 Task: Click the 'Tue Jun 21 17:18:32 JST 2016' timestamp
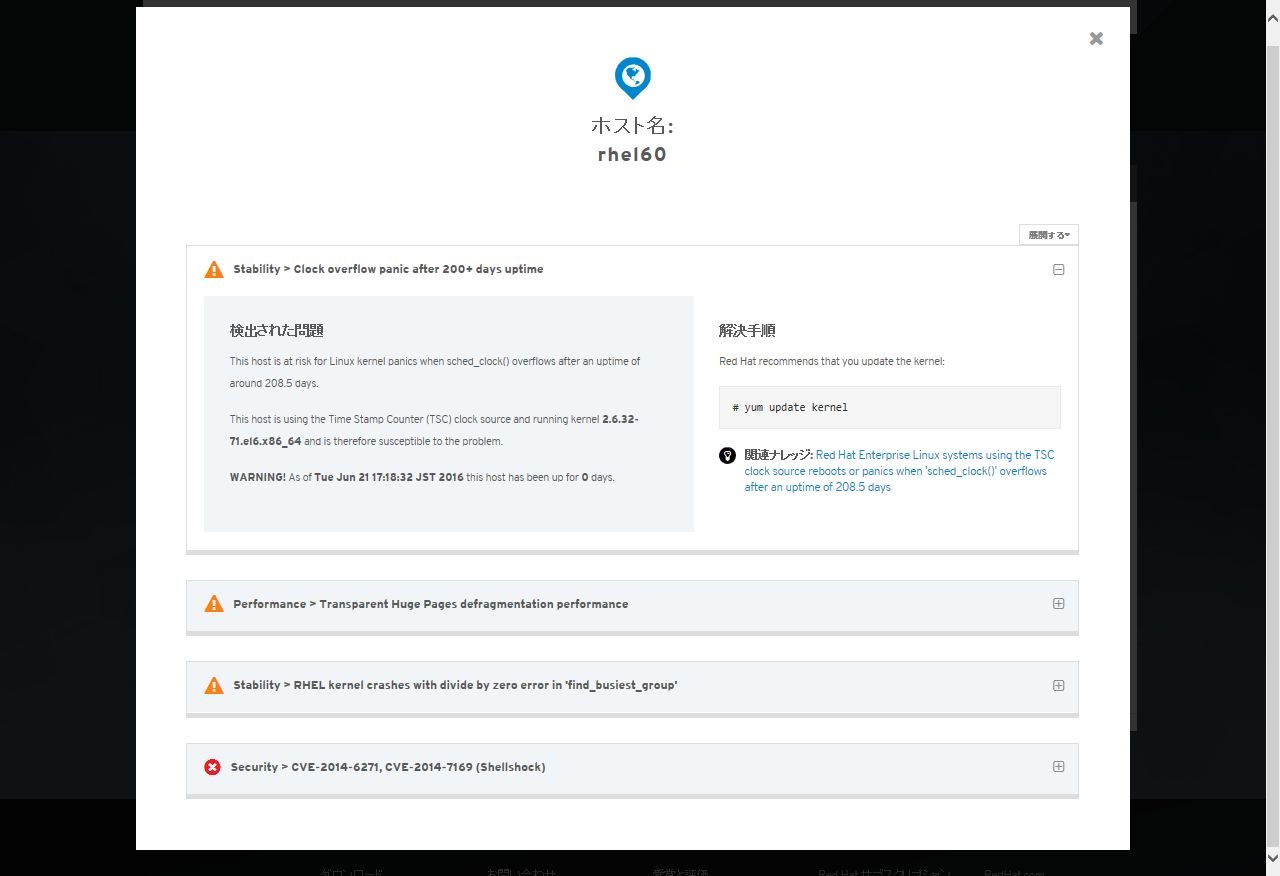click(x=389, y=477)
